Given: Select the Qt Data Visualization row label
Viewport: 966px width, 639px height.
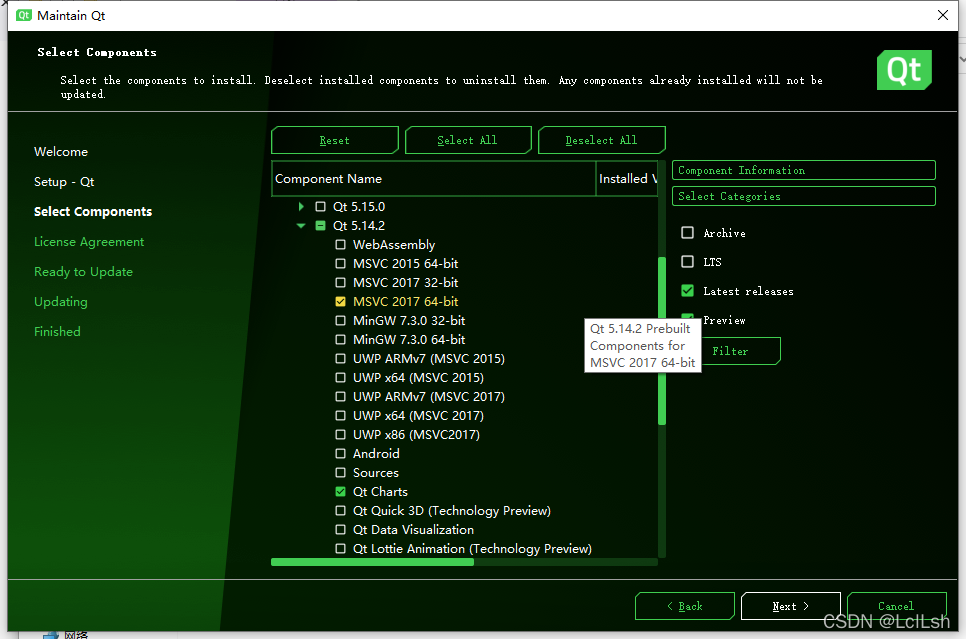Looking at the screenshot, I should pyautogui.click(x=413, y=529).
